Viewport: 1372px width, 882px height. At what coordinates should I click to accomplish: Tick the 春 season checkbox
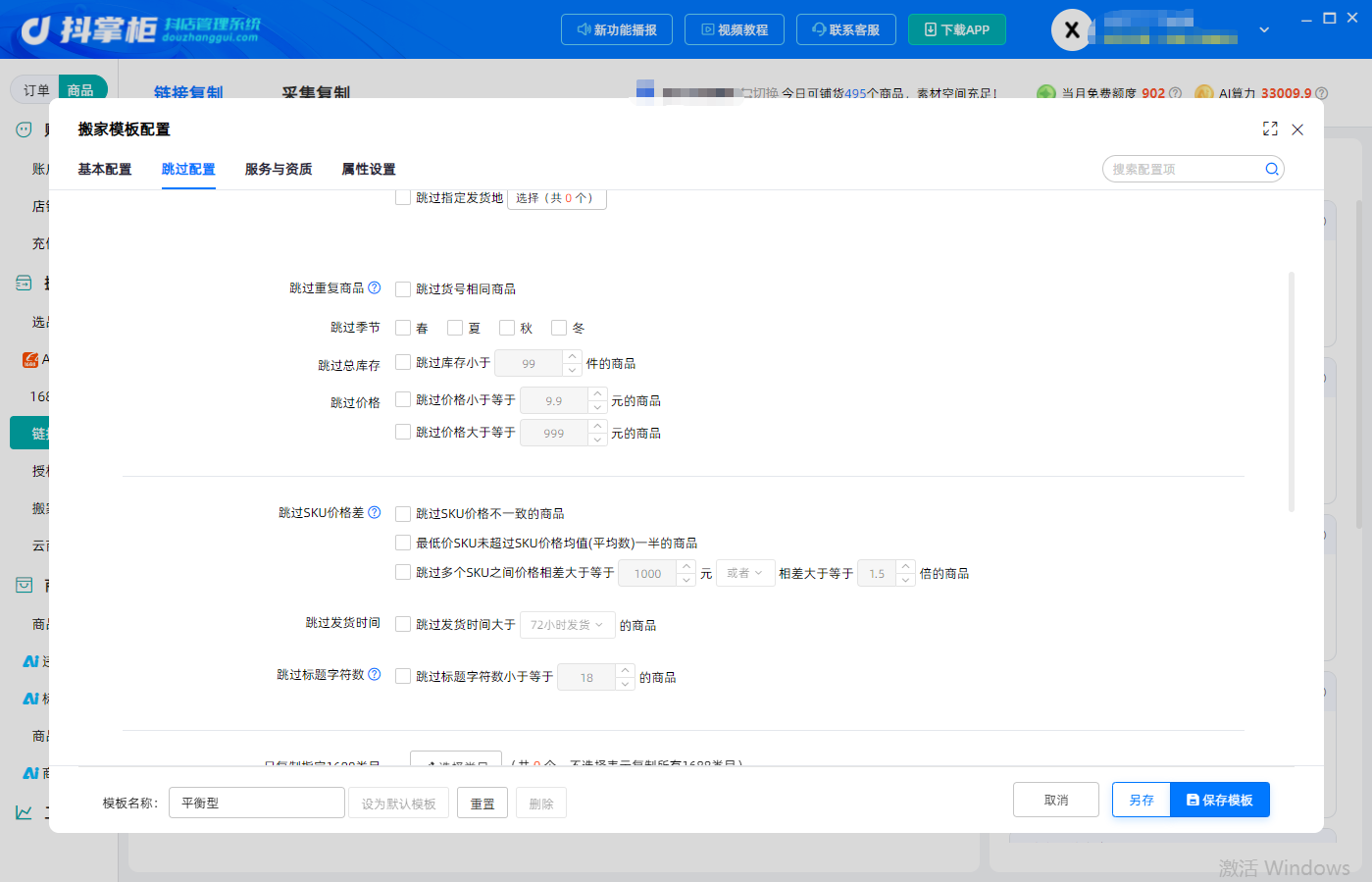pyautogui.click(x=403, y=328)
